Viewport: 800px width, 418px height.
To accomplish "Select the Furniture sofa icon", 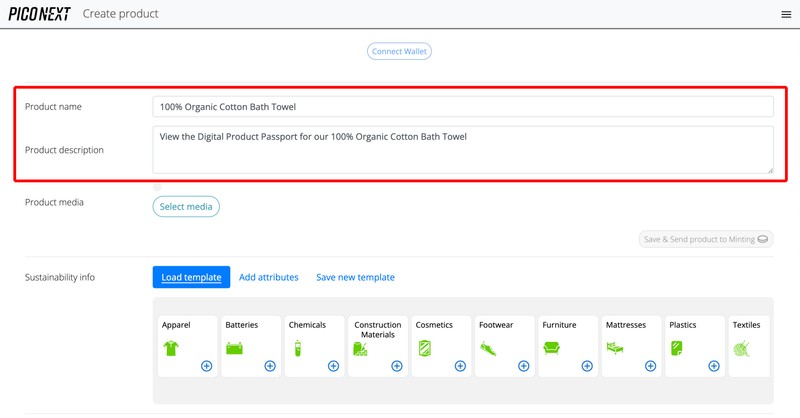I will (551, 348).
